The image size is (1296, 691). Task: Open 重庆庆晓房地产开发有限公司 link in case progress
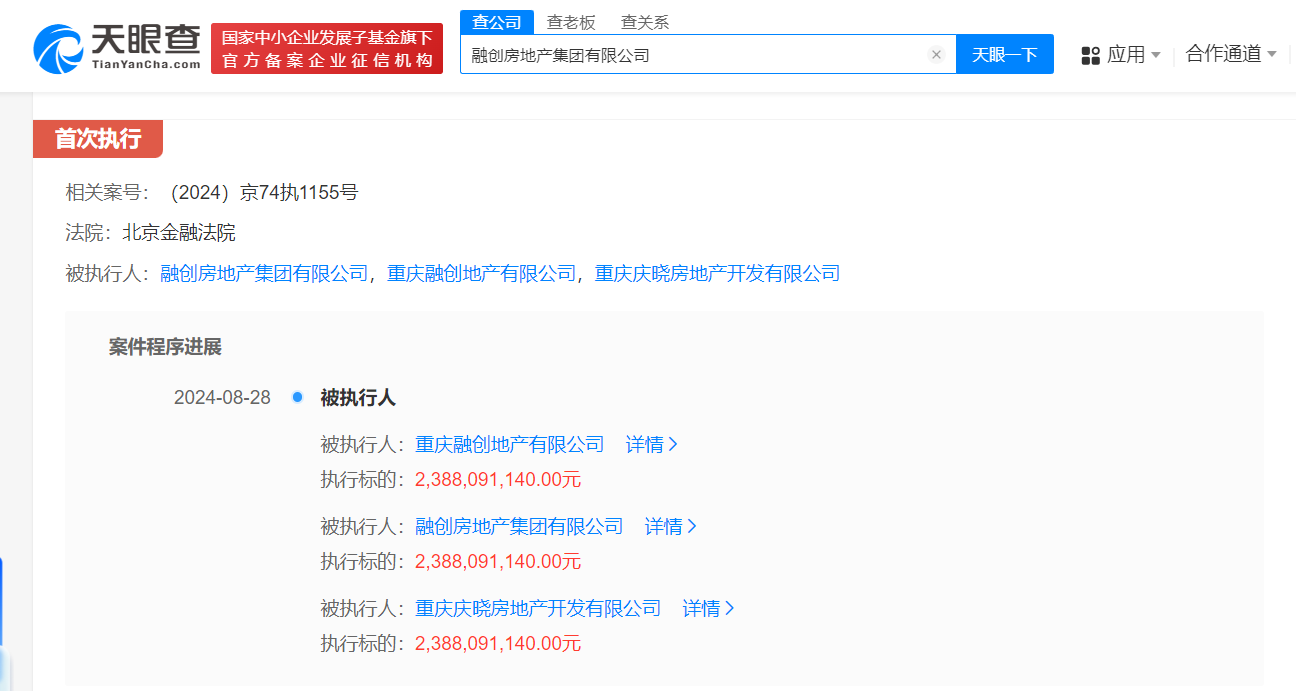point(538,608)
